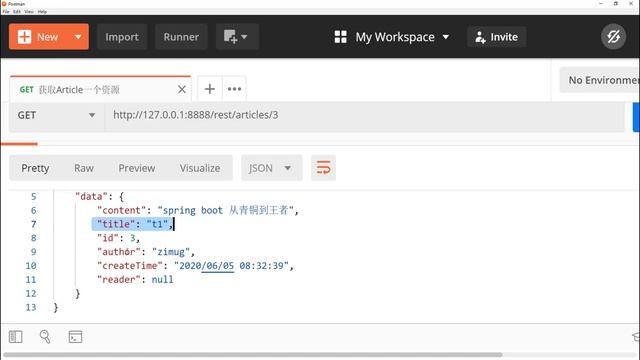
Task: Open the new window icon dropdown
Action: tap(237, 37)
